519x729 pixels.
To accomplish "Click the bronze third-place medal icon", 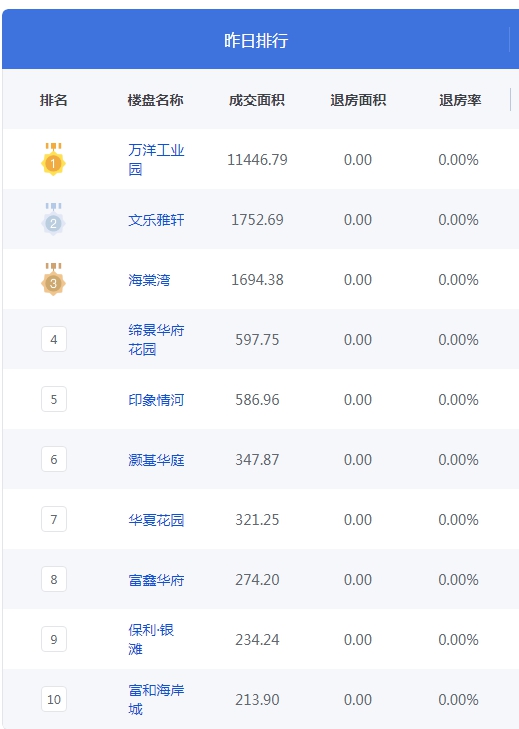I will tap(53, 279).
